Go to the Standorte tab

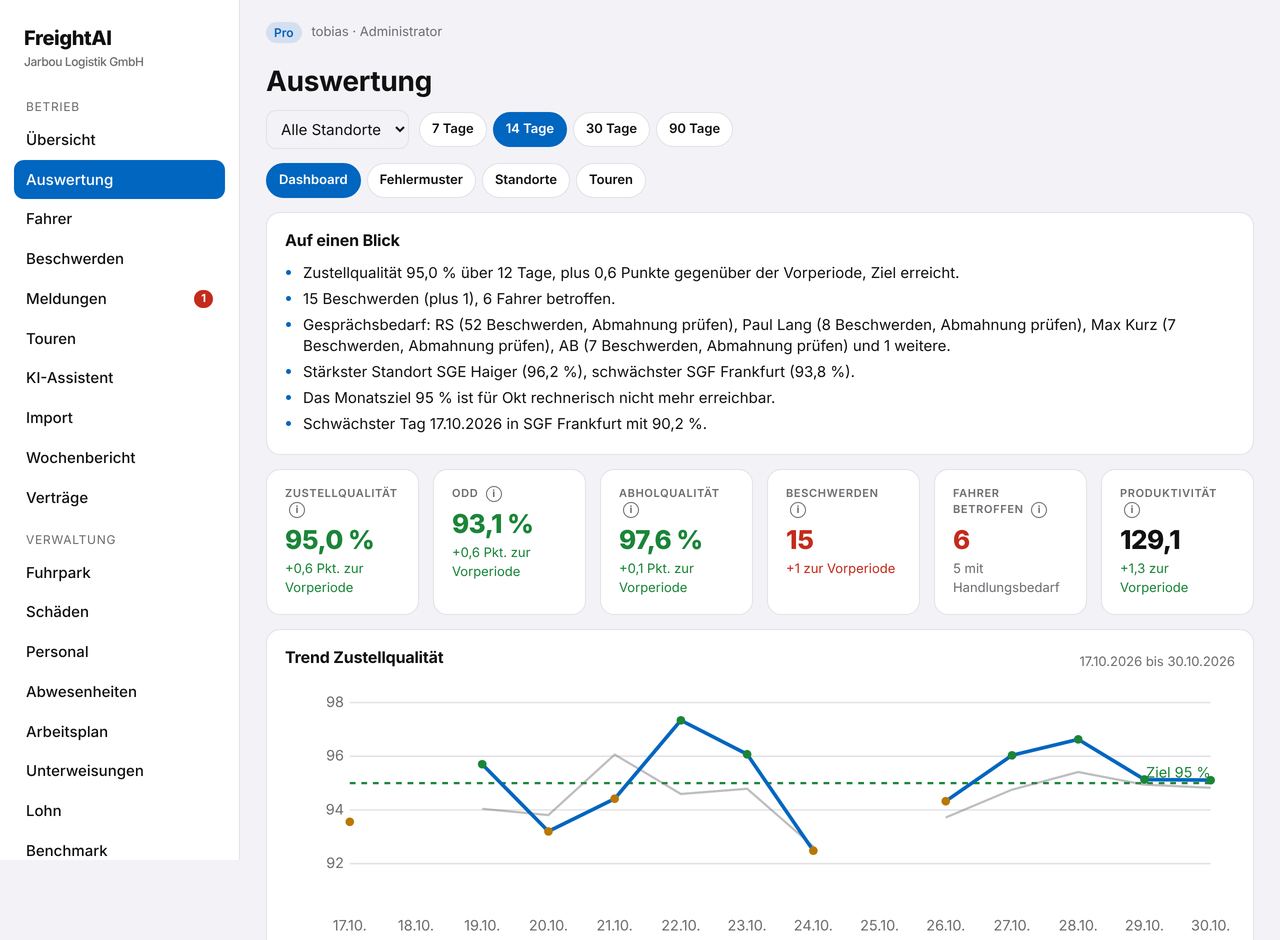526,180
